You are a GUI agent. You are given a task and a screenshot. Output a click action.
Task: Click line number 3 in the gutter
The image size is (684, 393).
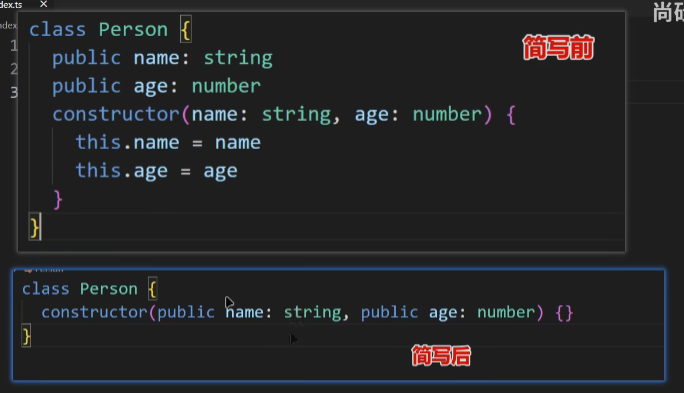(14, 92)
